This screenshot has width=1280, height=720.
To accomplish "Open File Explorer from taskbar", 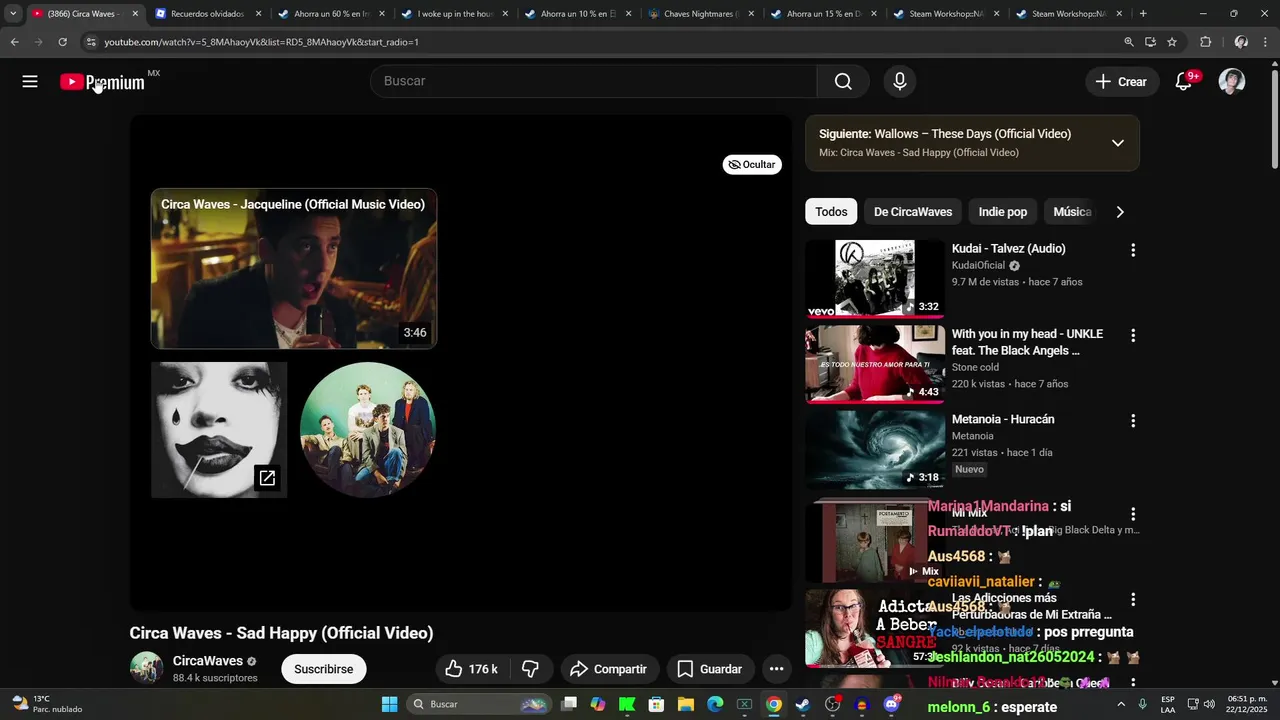I will 686,704.
